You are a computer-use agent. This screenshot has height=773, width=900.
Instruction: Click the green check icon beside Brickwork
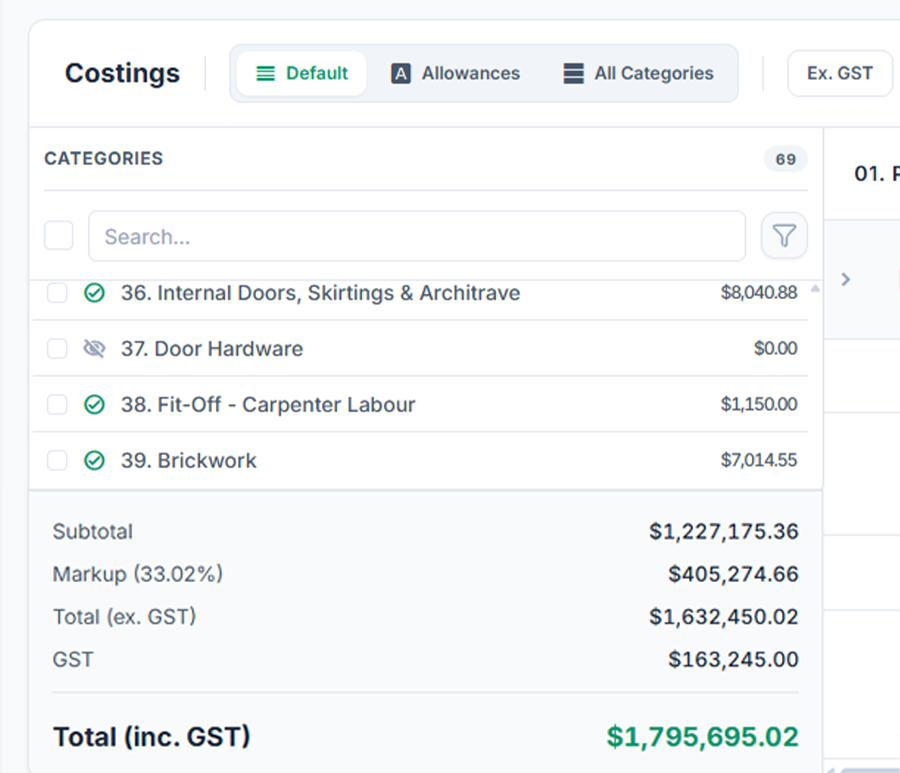click(94, 460)
